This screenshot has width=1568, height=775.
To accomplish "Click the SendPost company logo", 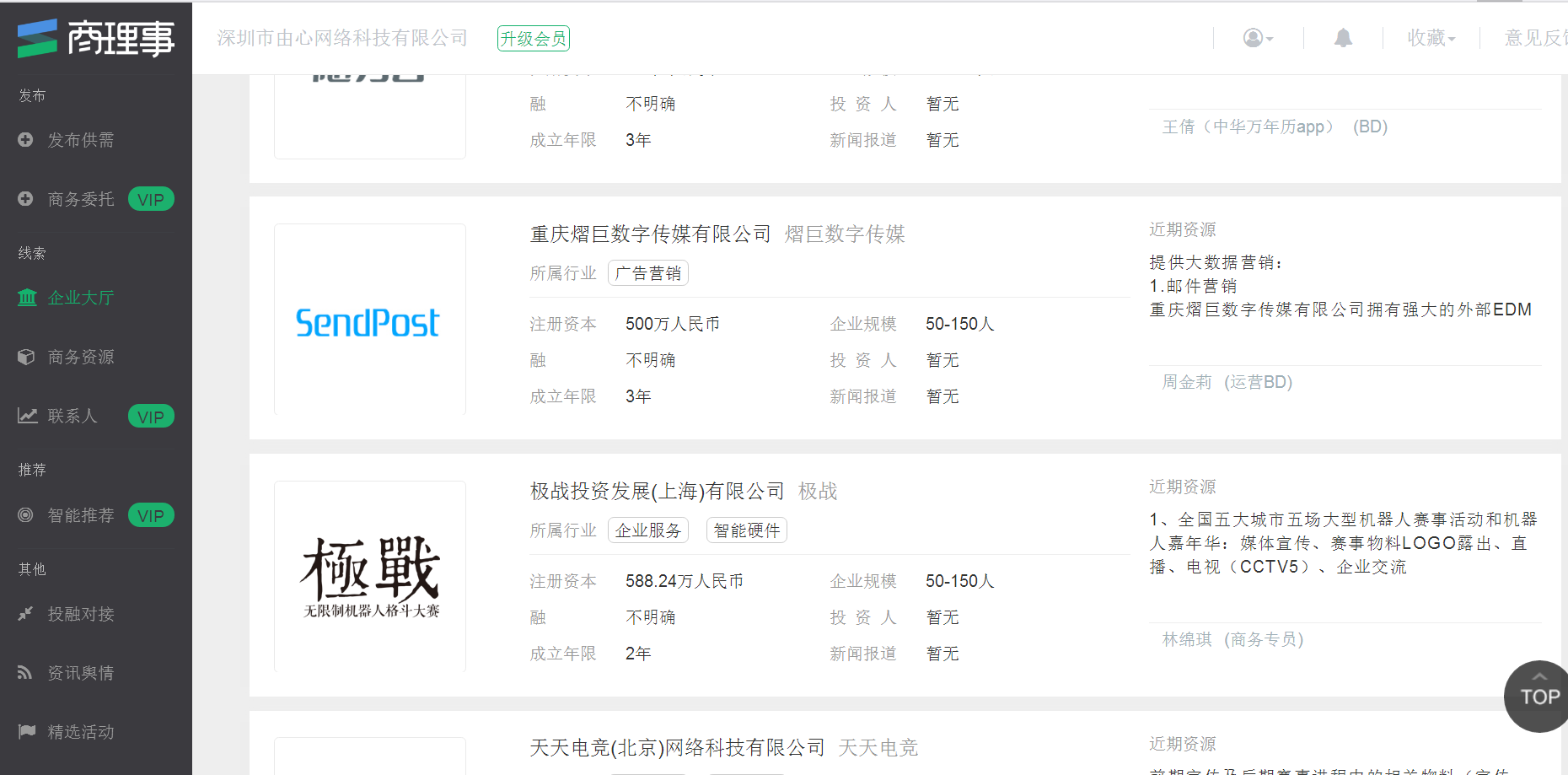I will pyautogui.click(x=368, y=322).
